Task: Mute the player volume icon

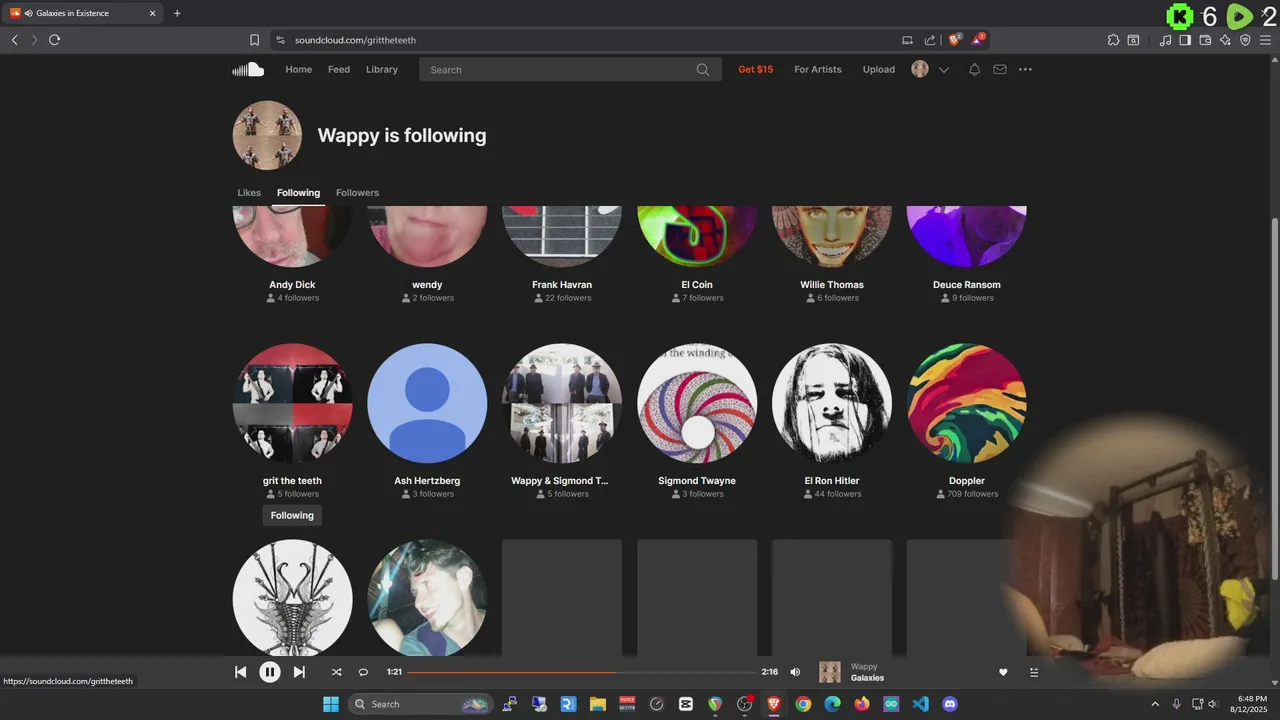Action: click(795, 672)
